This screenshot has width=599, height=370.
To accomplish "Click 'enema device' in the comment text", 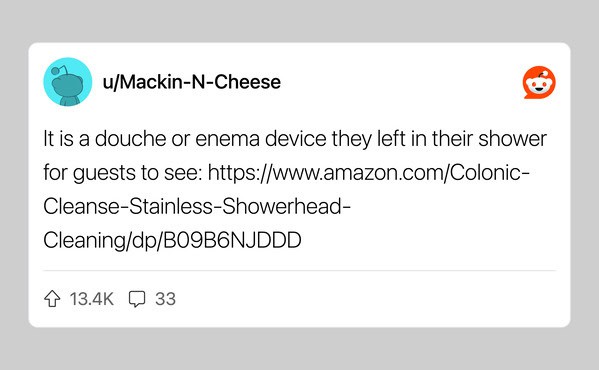I will (x=261, y=139).
